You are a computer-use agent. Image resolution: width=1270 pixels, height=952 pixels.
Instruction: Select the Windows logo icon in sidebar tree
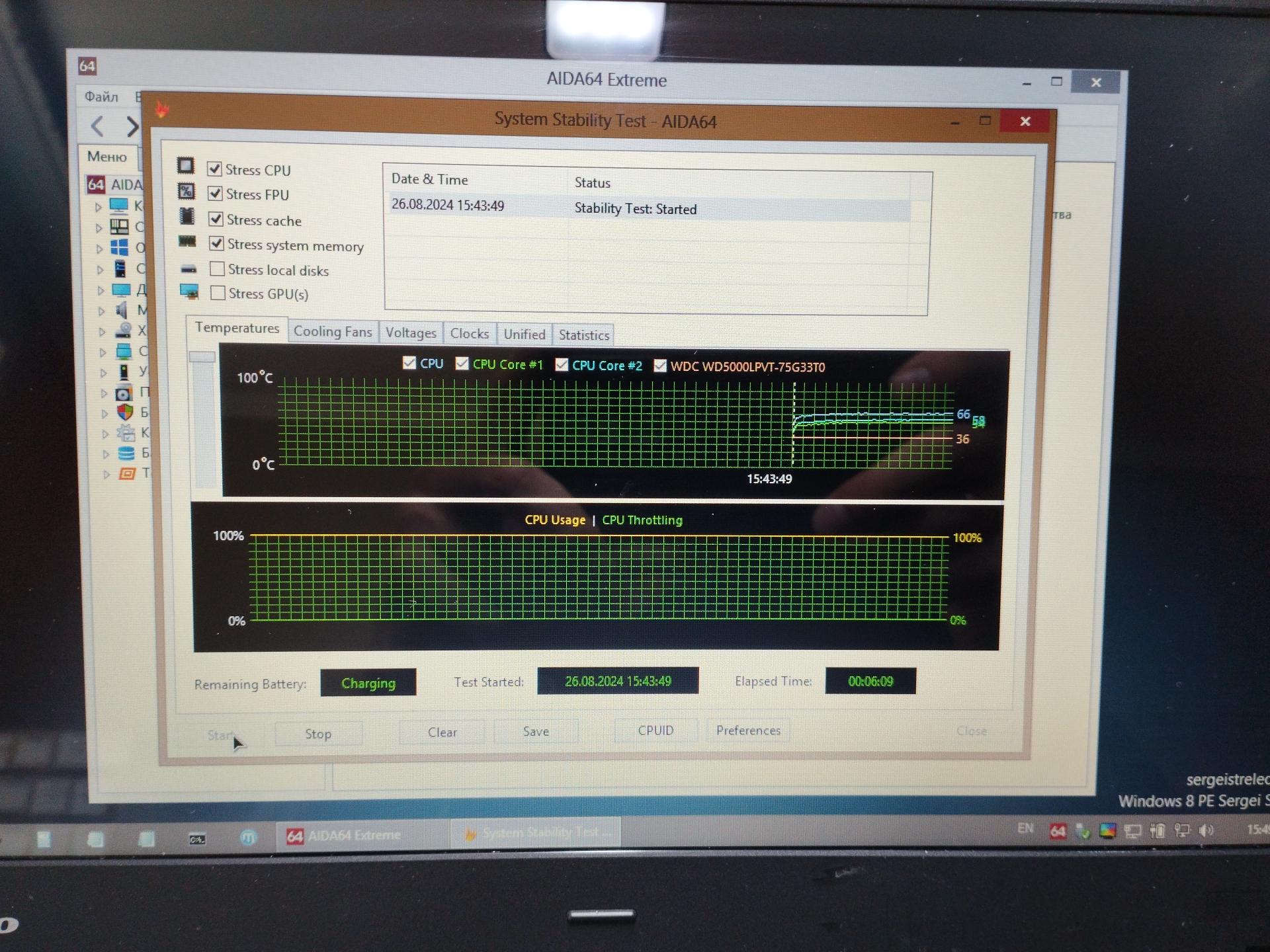click(119, 247)
